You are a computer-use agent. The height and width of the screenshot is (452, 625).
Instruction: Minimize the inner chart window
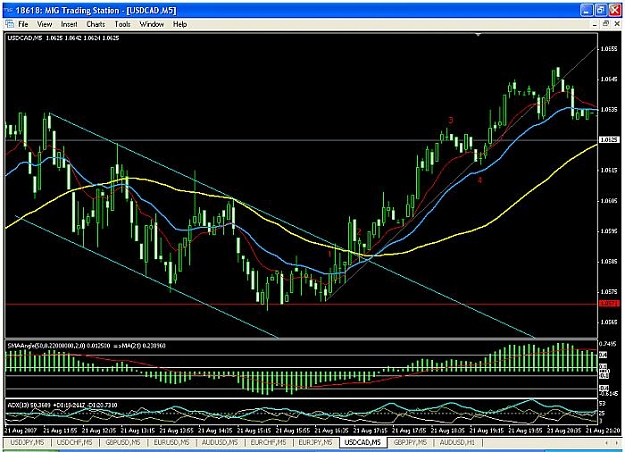pos(595,24)
